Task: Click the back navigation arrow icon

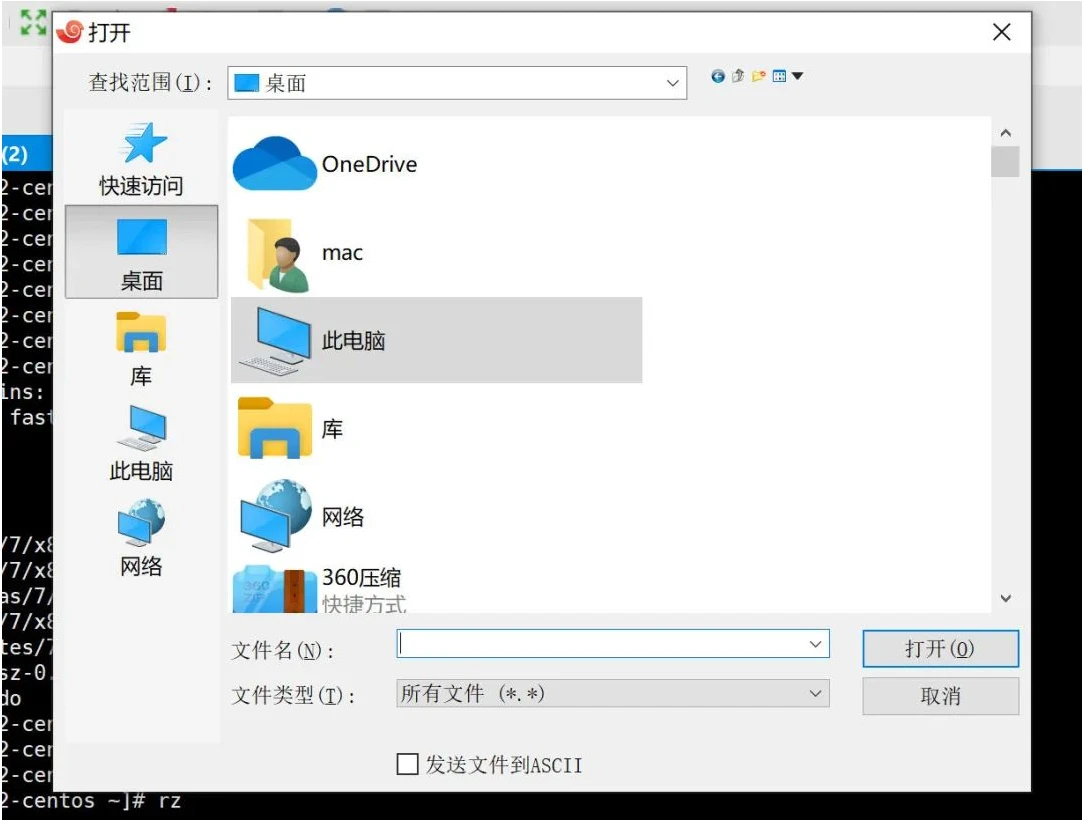Action: tap(718, 76)
